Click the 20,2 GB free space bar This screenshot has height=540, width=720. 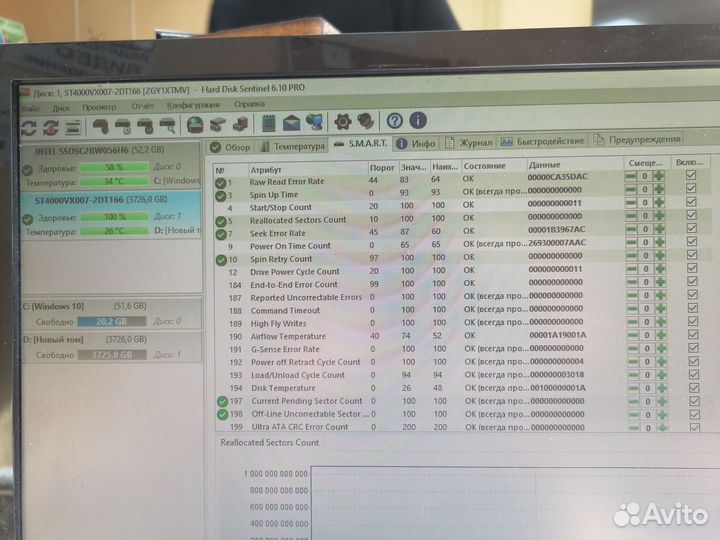[112, 321]
